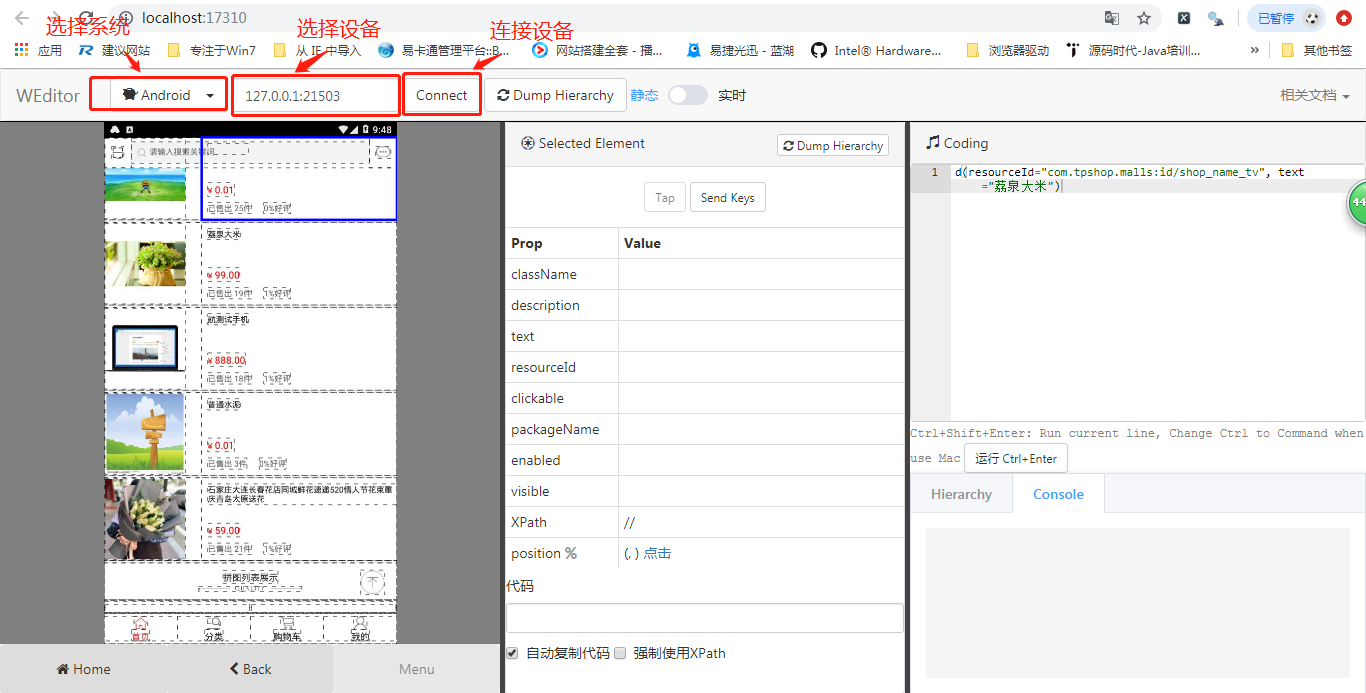Viewport: 1366px width, 693px height.
Task: Click the 点击 link next to position %
Action: coord(657,552)
